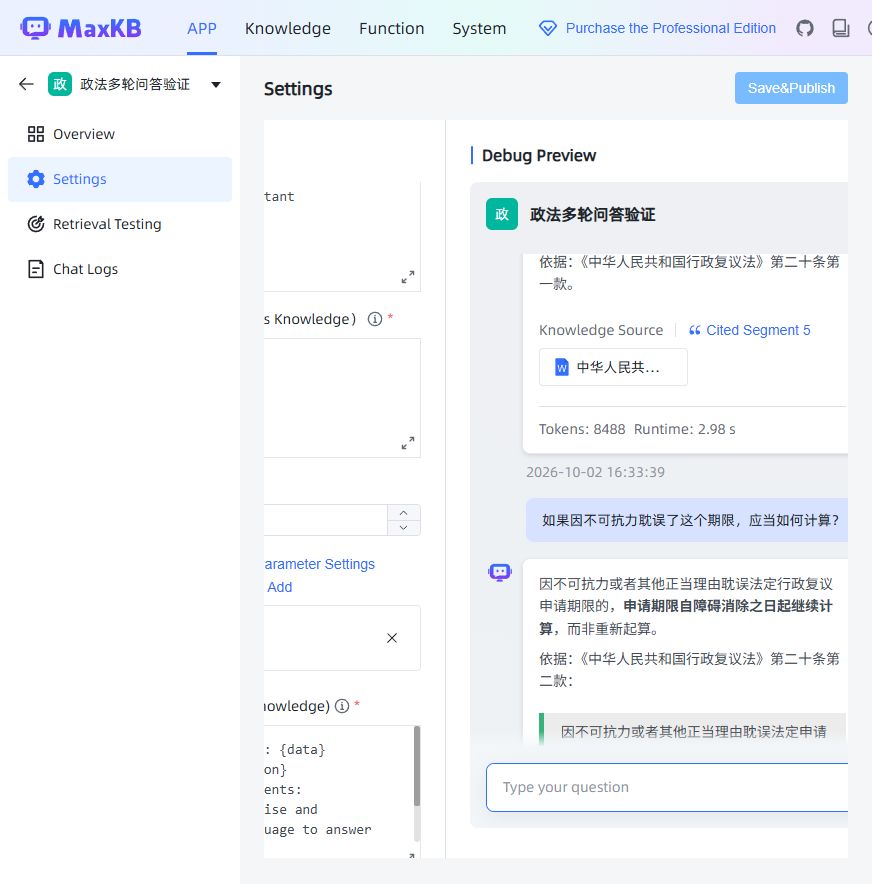The width and height of the screenshot is (872, 884).
Task: Click the 政法多轮问答验证 chat title
Action: tap(592, 215)
